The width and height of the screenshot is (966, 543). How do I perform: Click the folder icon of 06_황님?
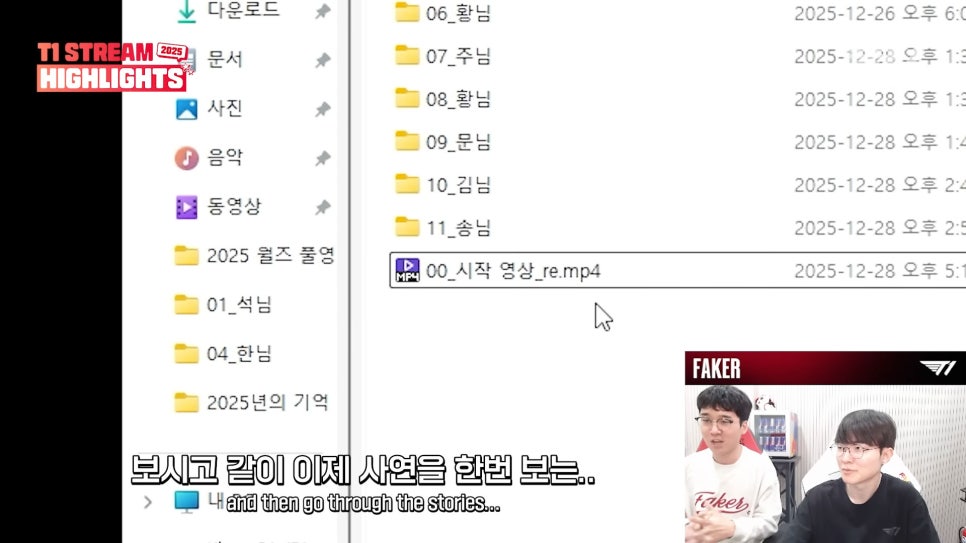pyautogui.click(x=407, y=12)
